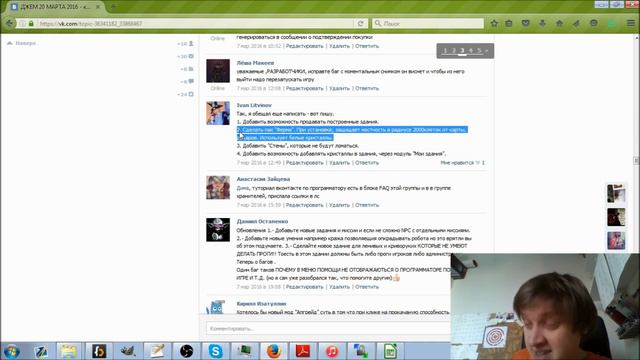Open Лёва Макеев's profile link
Screen dimensions: 640x360
pyautogui.click(x=255, y=63)
